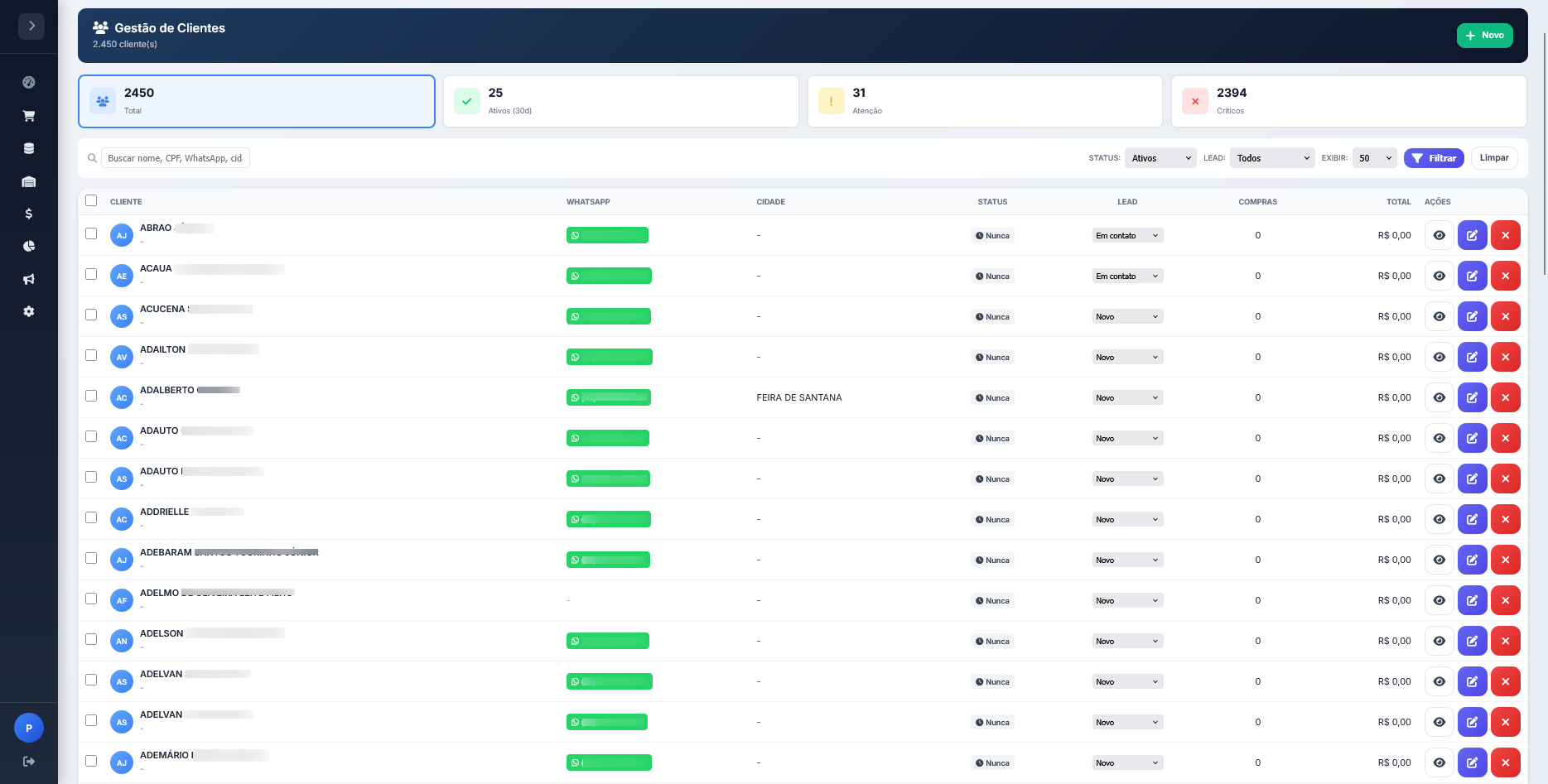
Task: Select the Críticos 2394 summary card
Action: coord(1348,101)
